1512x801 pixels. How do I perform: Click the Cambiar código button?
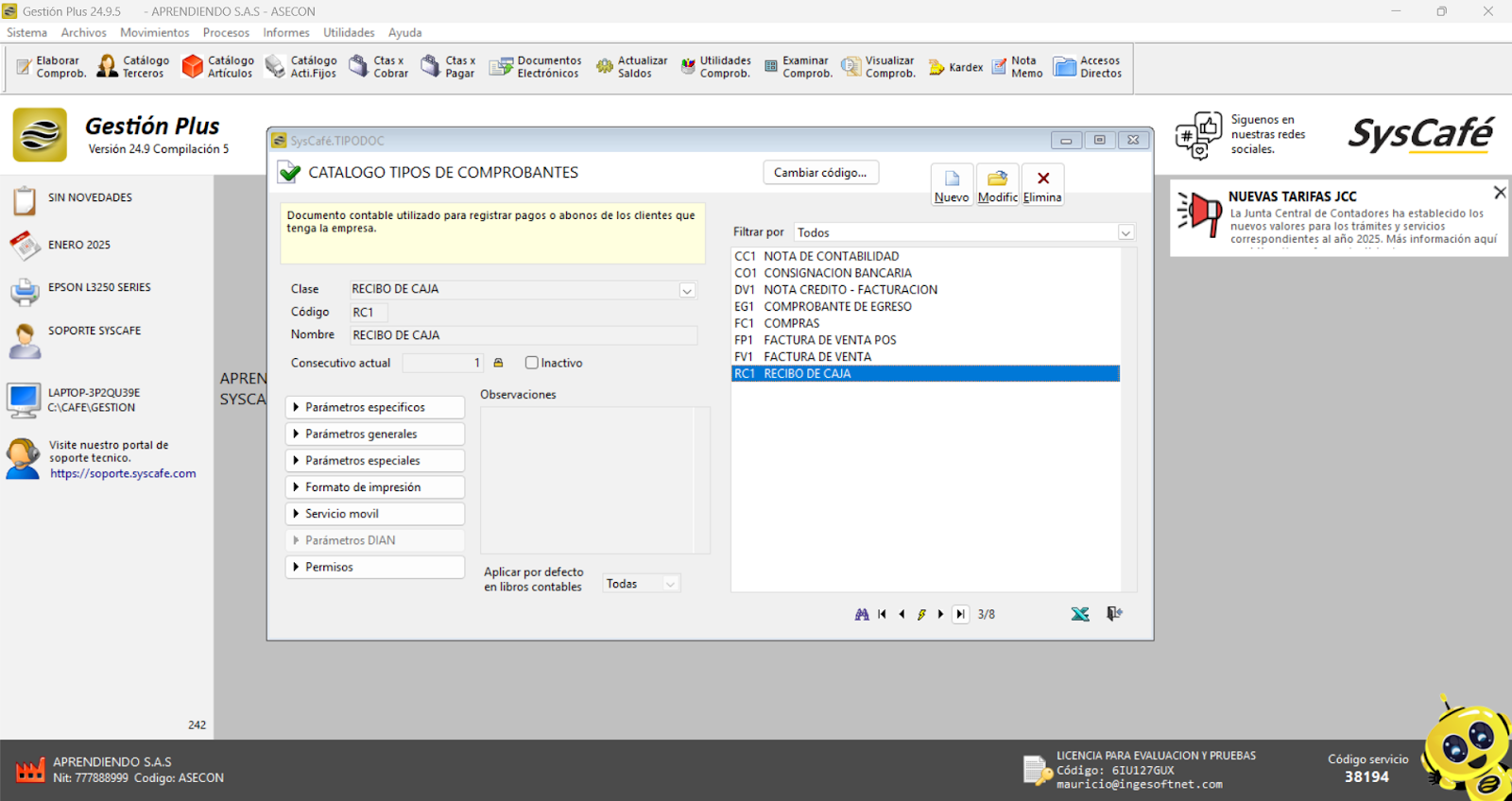coord(820,173)
